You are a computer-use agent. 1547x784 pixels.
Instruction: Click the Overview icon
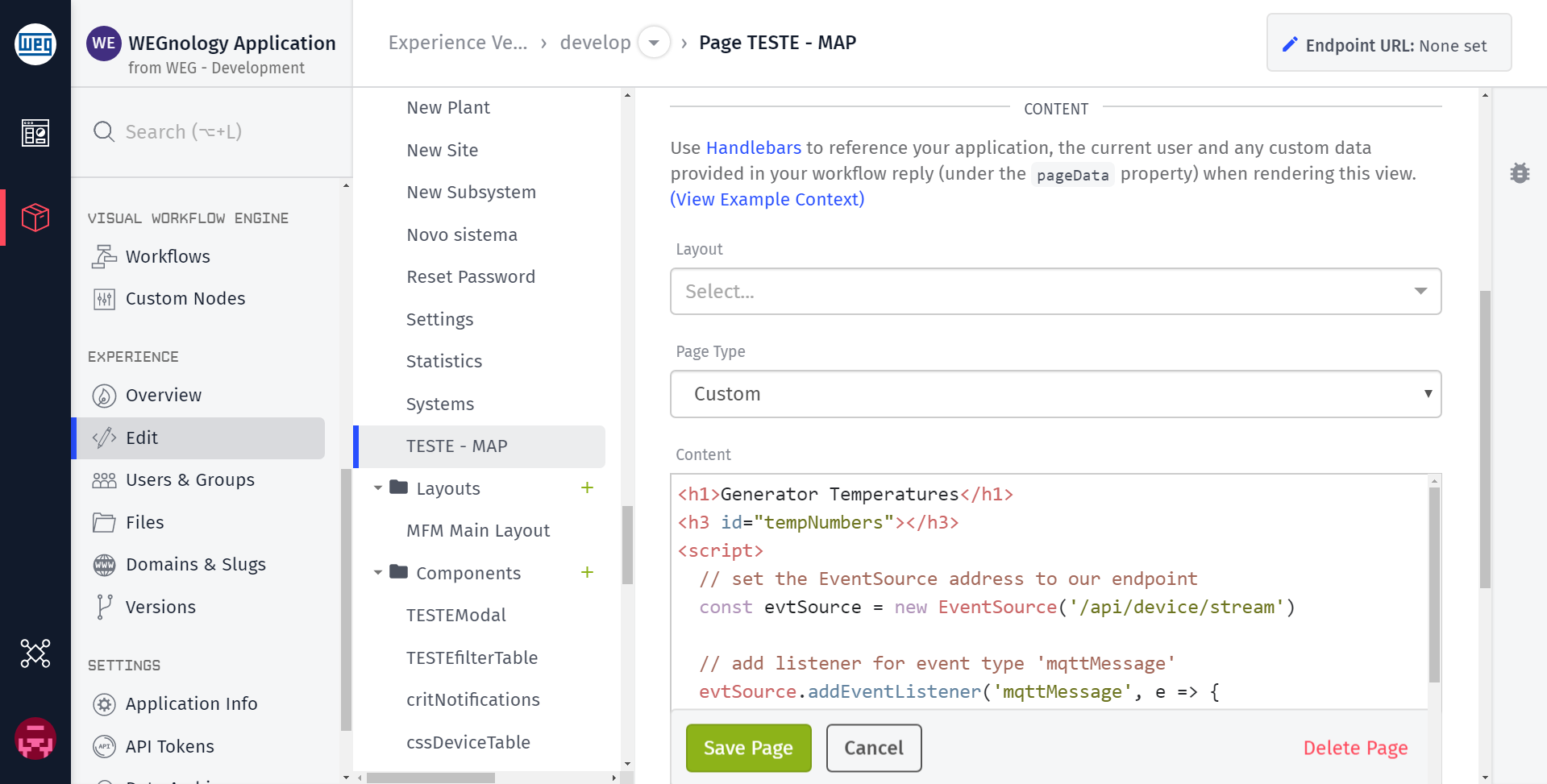tap(104, 396)
